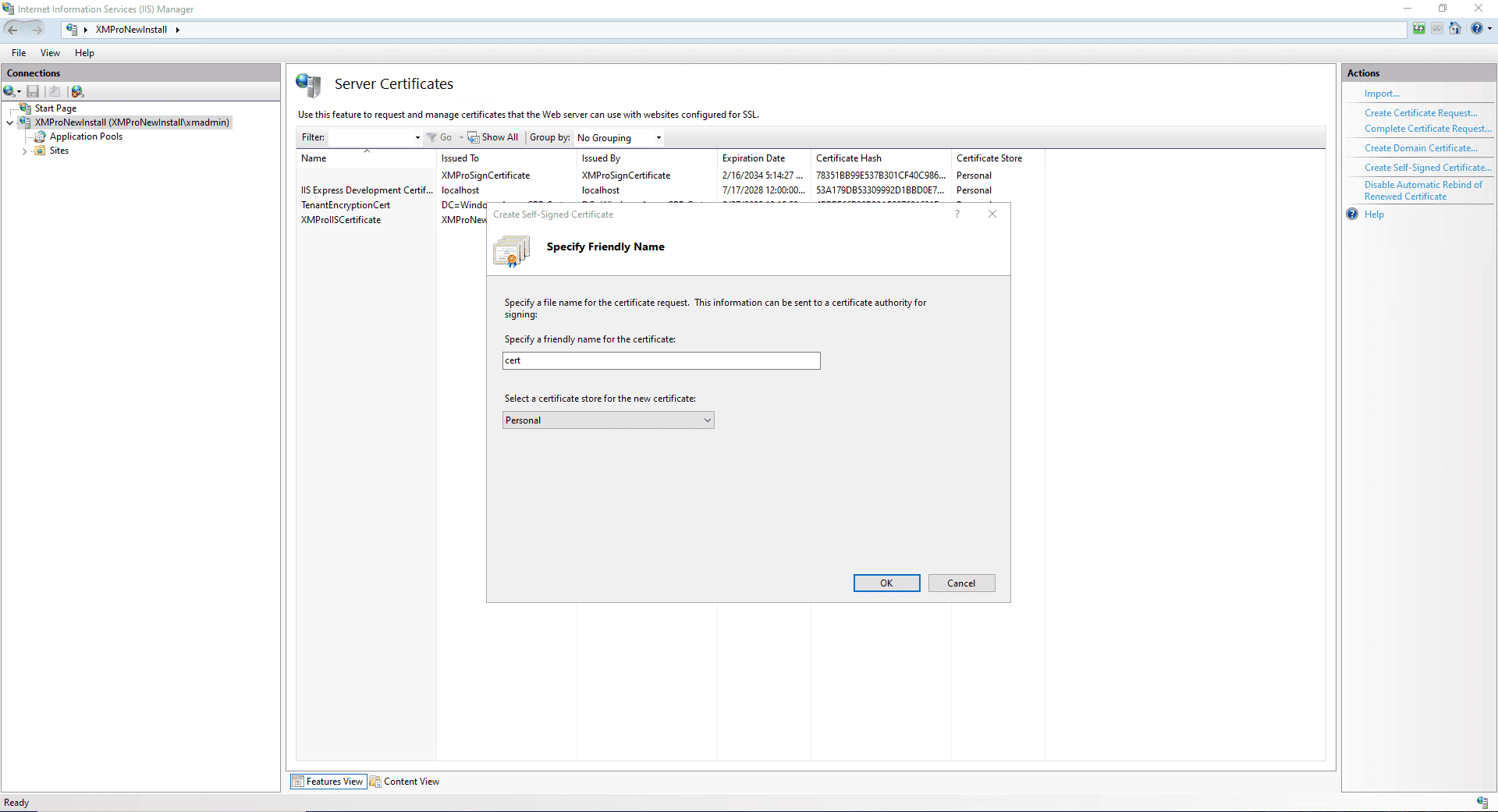The width and height of the screenshot is (1498, 812).
Task: Click Create Domain Certificate action link
Action: (1421, 148)
